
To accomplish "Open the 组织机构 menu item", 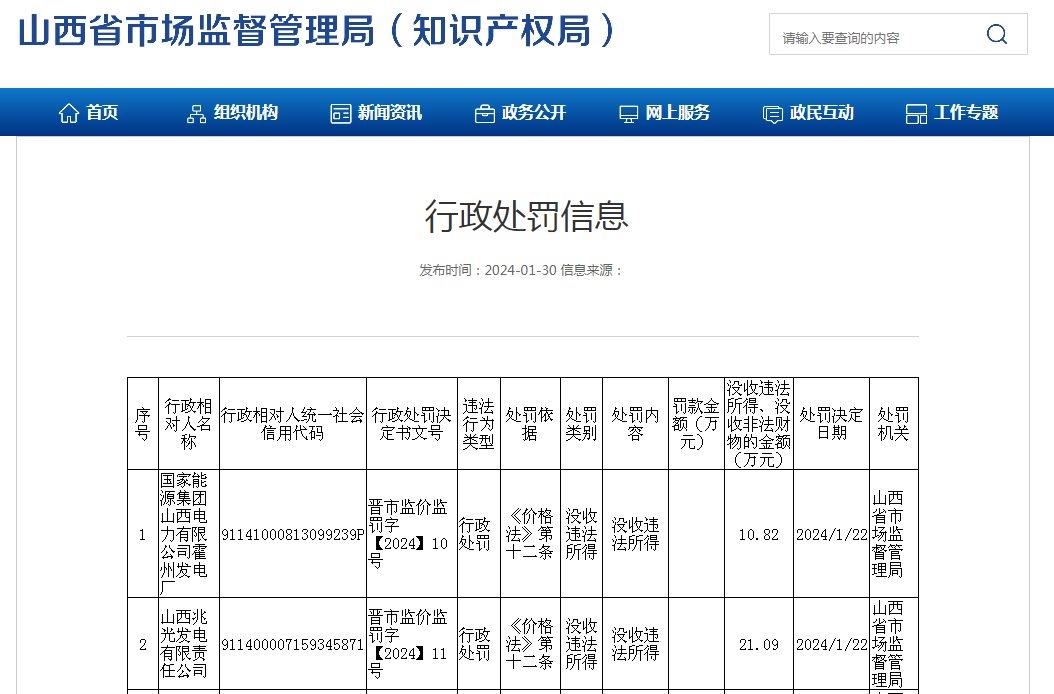I will 246,112.
